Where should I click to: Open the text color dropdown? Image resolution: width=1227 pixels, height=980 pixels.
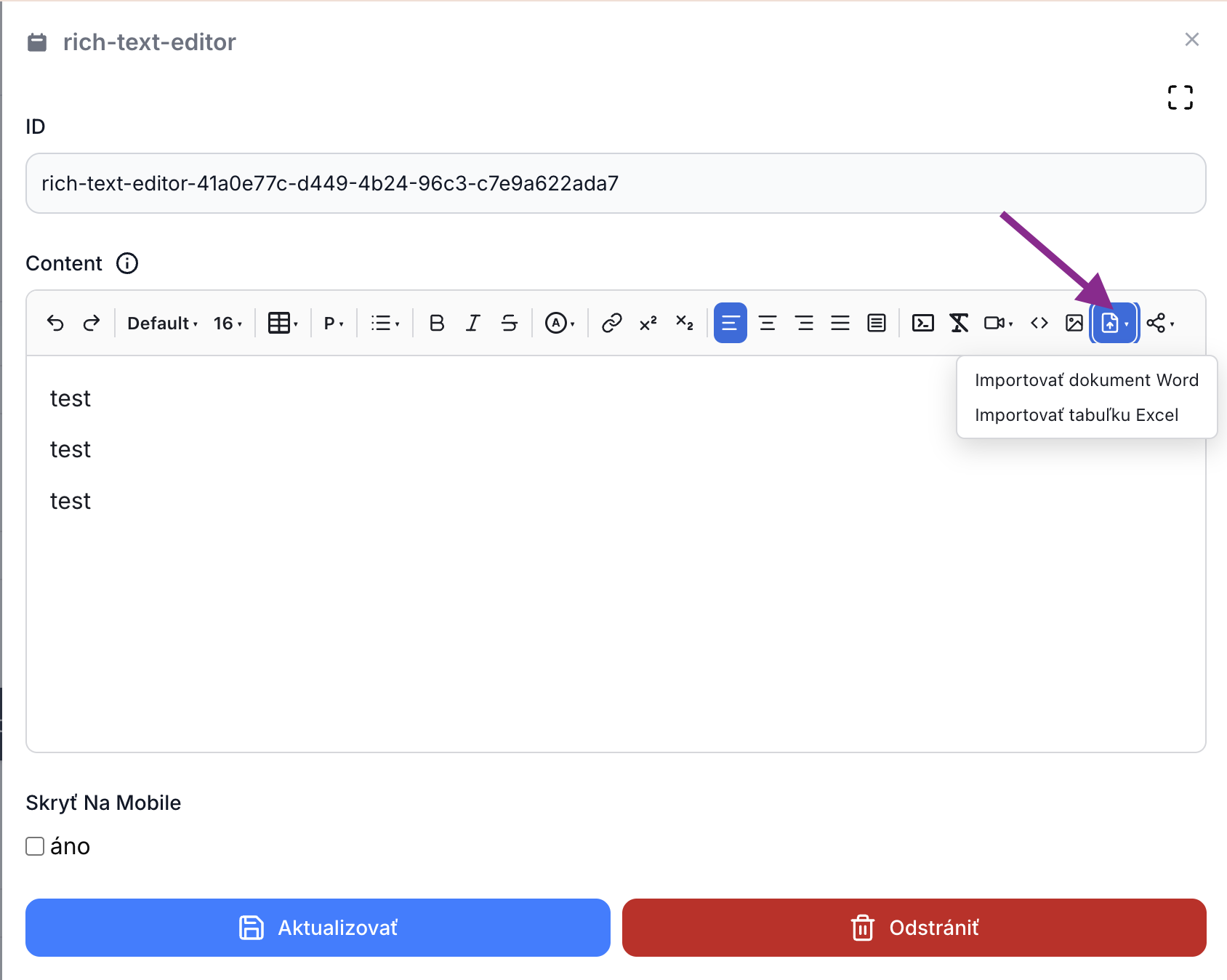pos(560,323)
